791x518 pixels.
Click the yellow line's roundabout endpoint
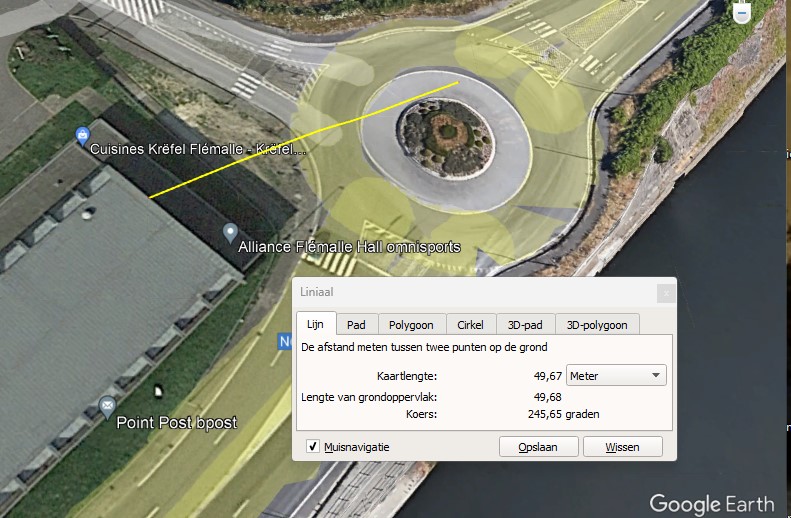coord(458,83)
